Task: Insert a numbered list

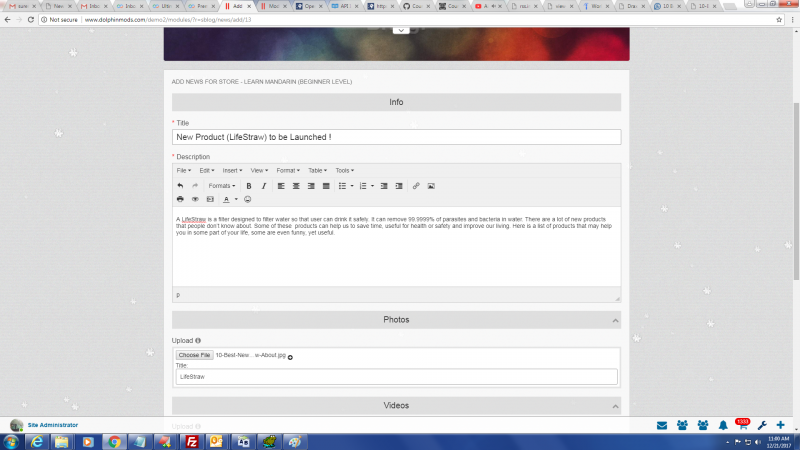Action: click(x=363, y=186)
